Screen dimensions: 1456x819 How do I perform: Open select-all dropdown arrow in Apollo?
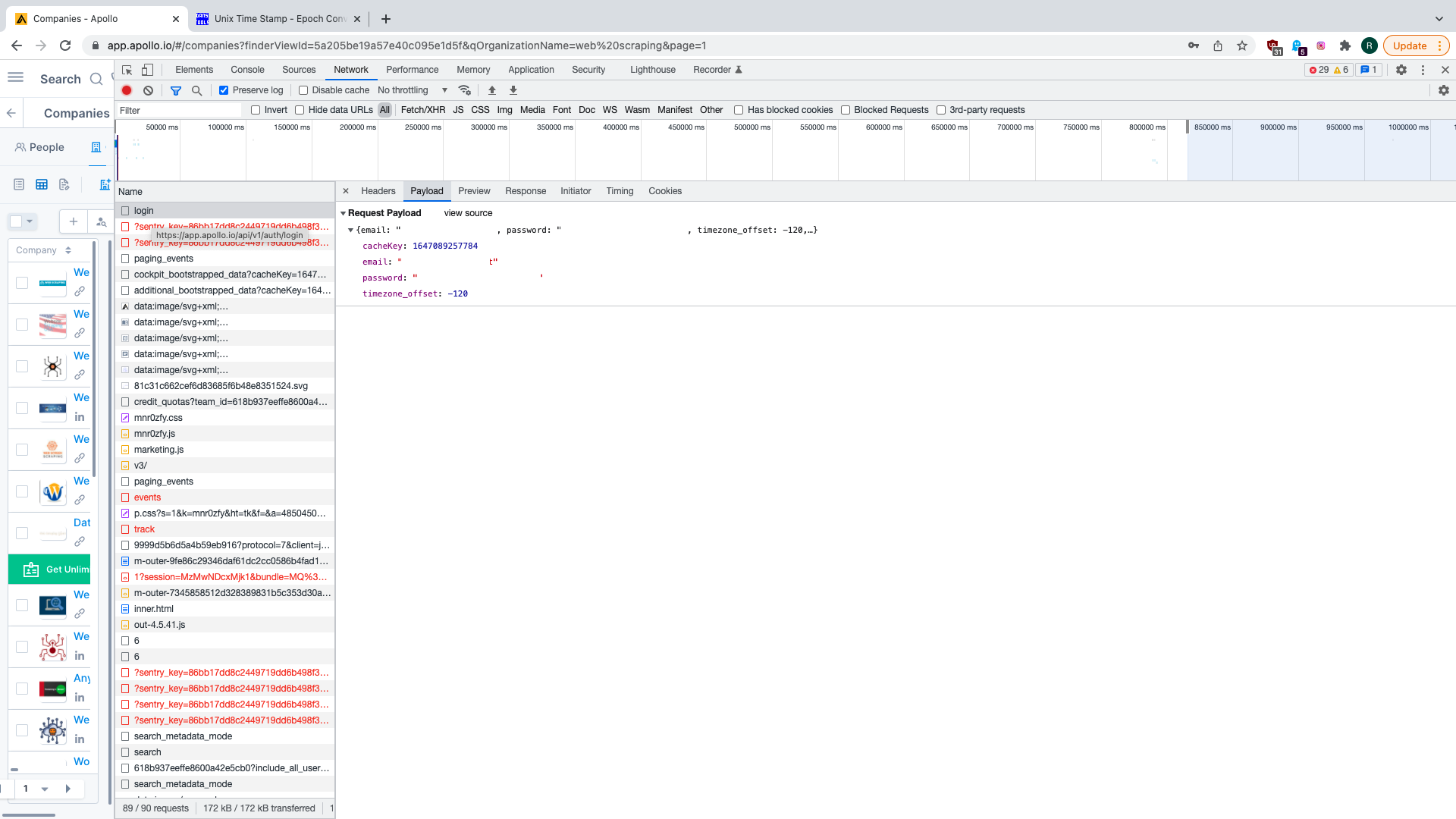[30, 221]
